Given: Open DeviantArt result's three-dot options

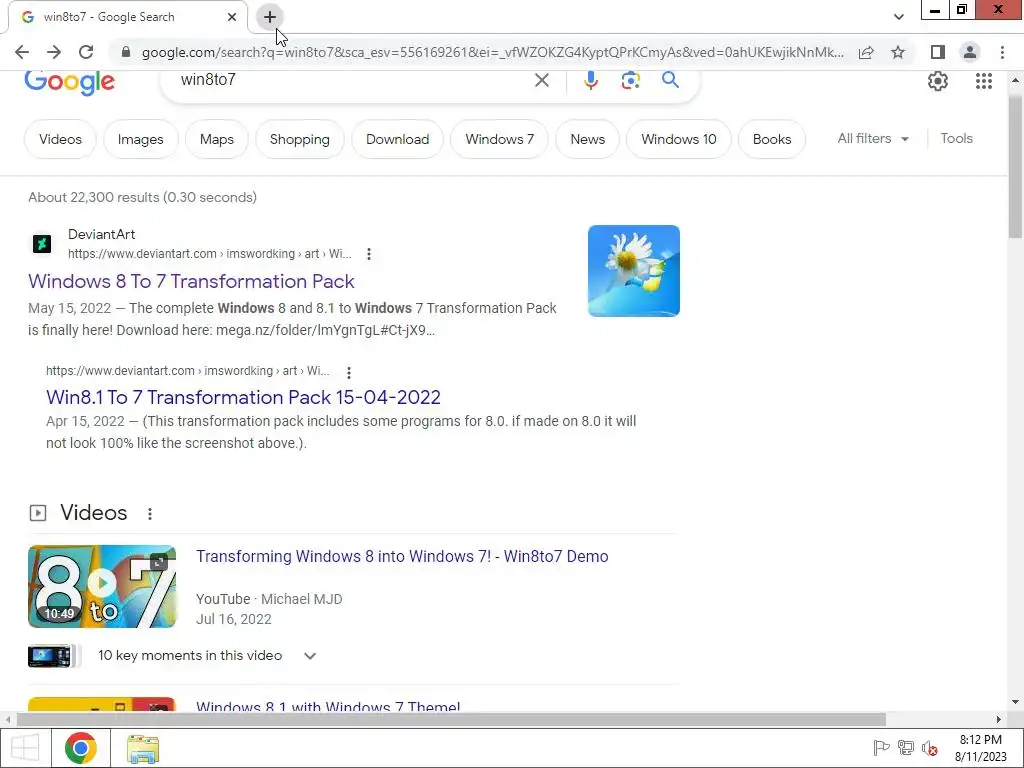Looking at the screenshot, I should pos(369,254).
